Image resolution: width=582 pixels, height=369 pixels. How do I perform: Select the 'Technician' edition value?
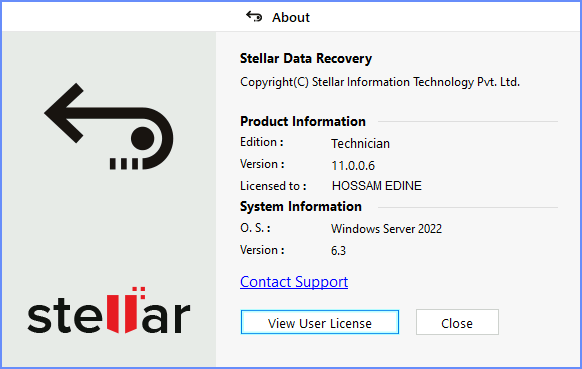(360, 144)
